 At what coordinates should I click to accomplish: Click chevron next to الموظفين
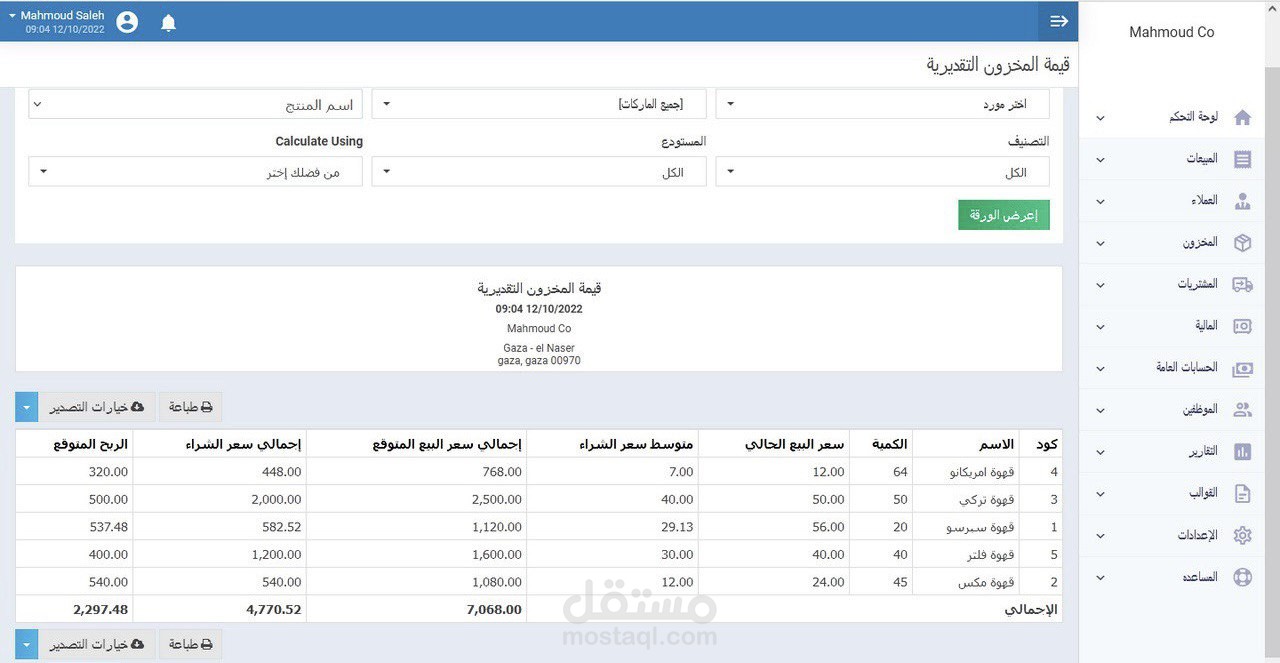pyautogui.click(x=1100, y=410)
